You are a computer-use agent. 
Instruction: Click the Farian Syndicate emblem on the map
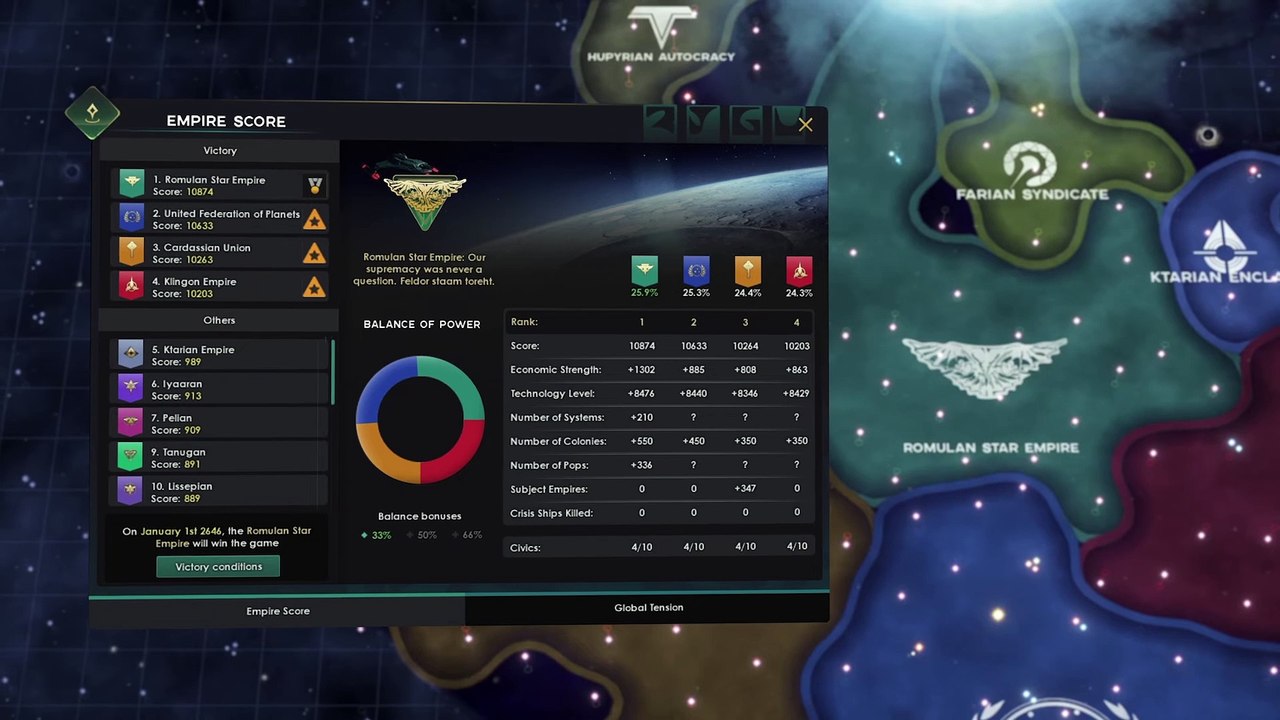click(1029, 163)
